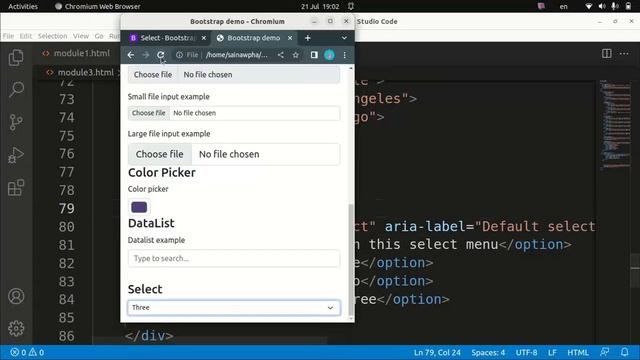Screen dimensions: 640x360
Task: Click VS Code minimap
Action: (x=615, y=124)
